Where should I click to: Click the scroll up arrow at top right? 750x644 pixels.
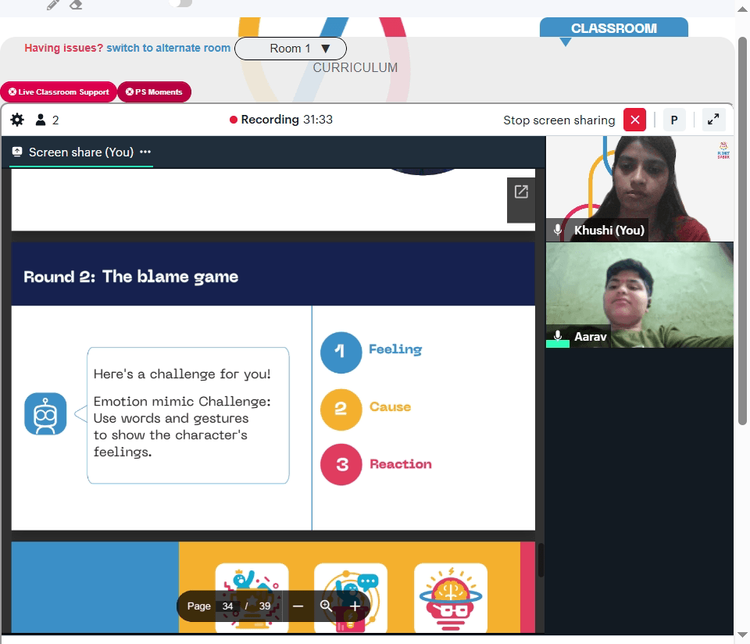(742, 11)
